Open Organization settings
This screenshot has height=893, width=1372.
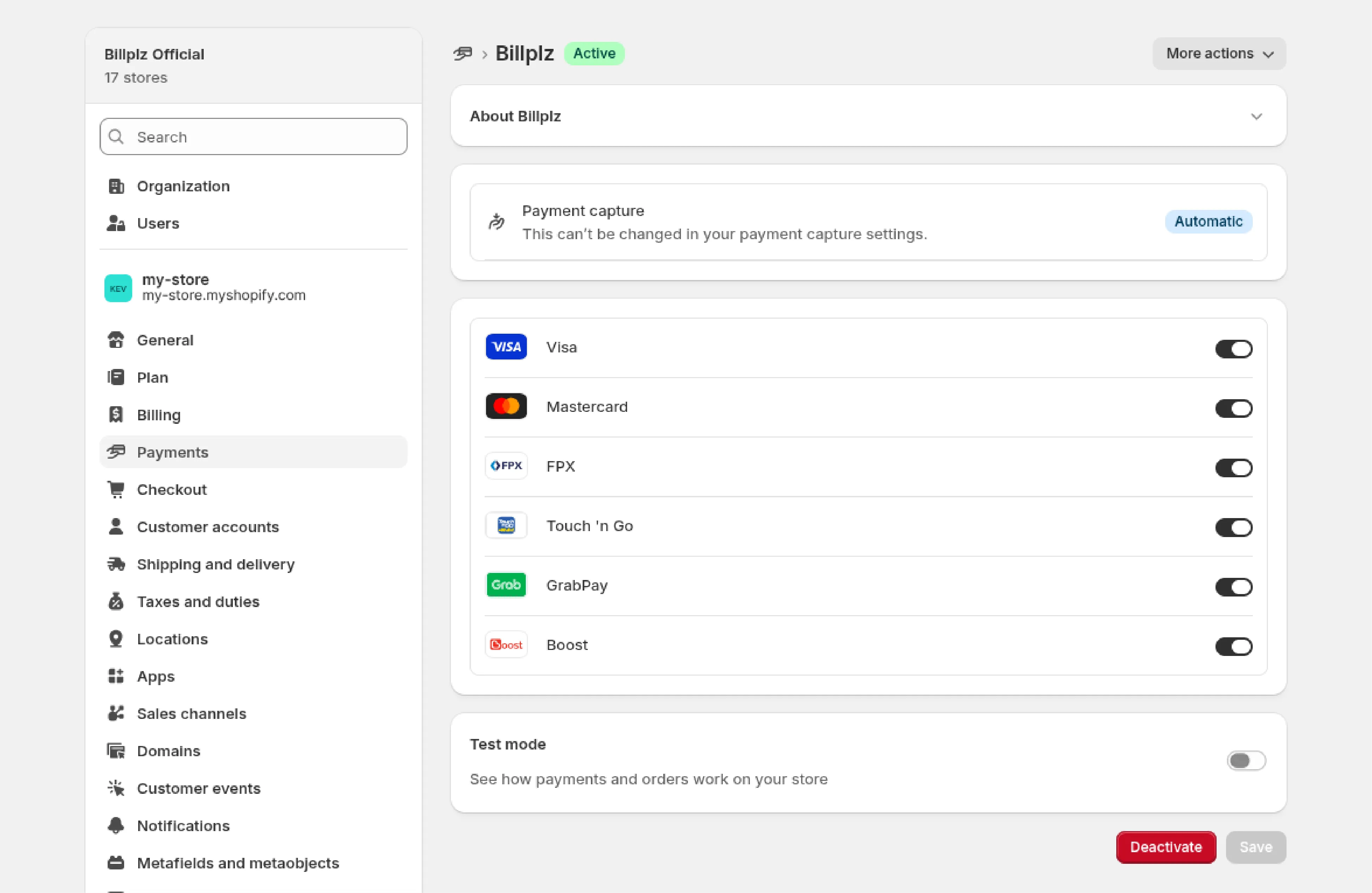(x=254, y=186)
